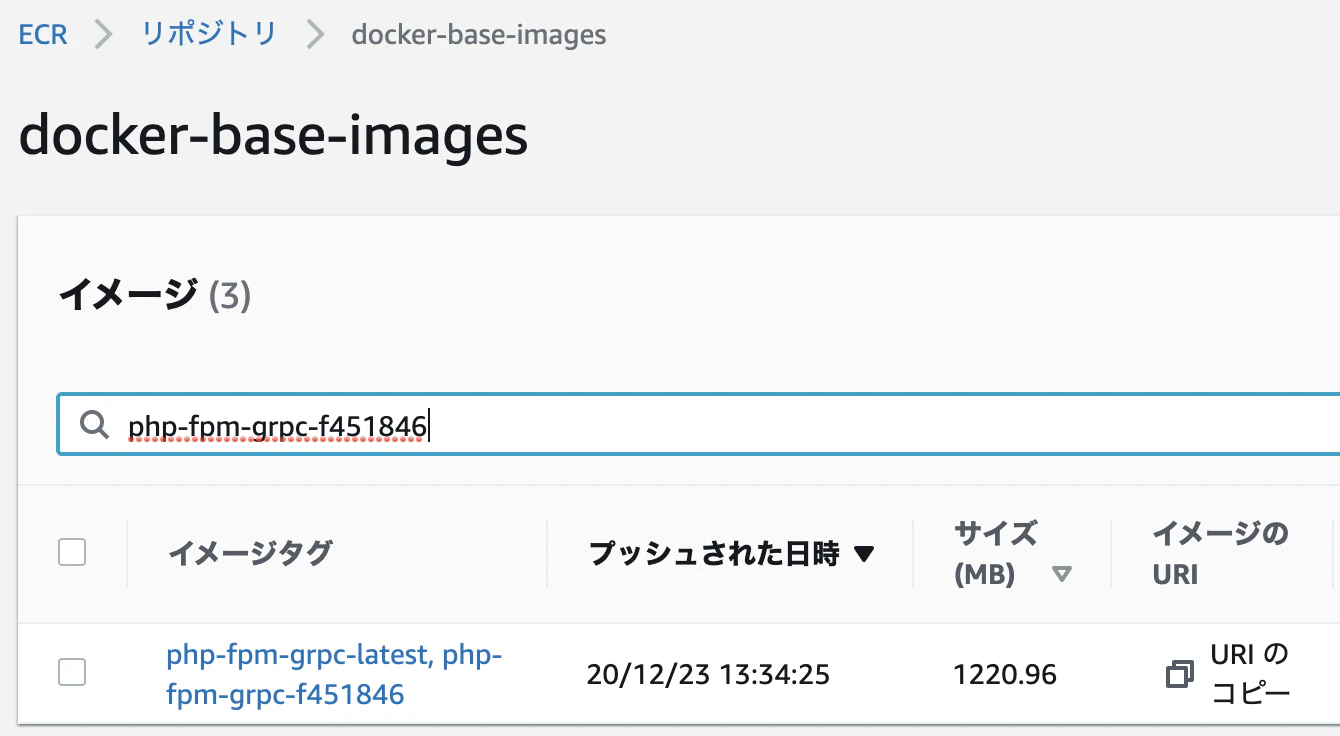
Task: Sort by サイズ (MB) column
Action: click(1012, 553)
